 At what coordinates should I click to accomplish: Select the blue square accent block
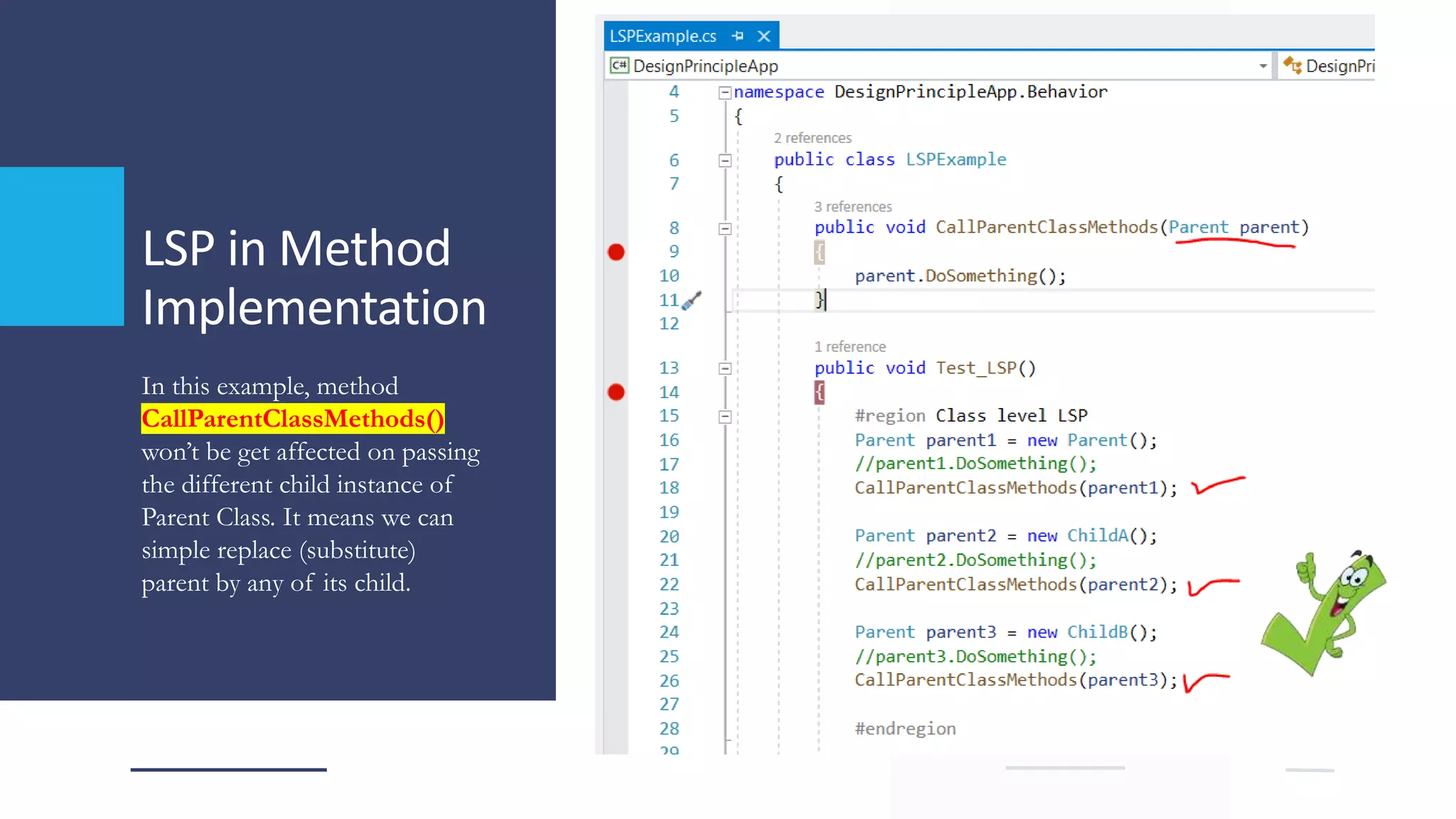click(62, 246)
